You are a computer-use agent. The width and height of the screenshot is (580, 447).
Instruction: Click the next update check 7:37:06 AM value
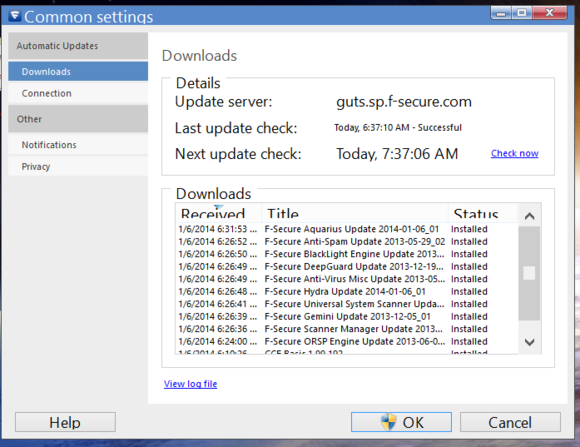(397, 154)
